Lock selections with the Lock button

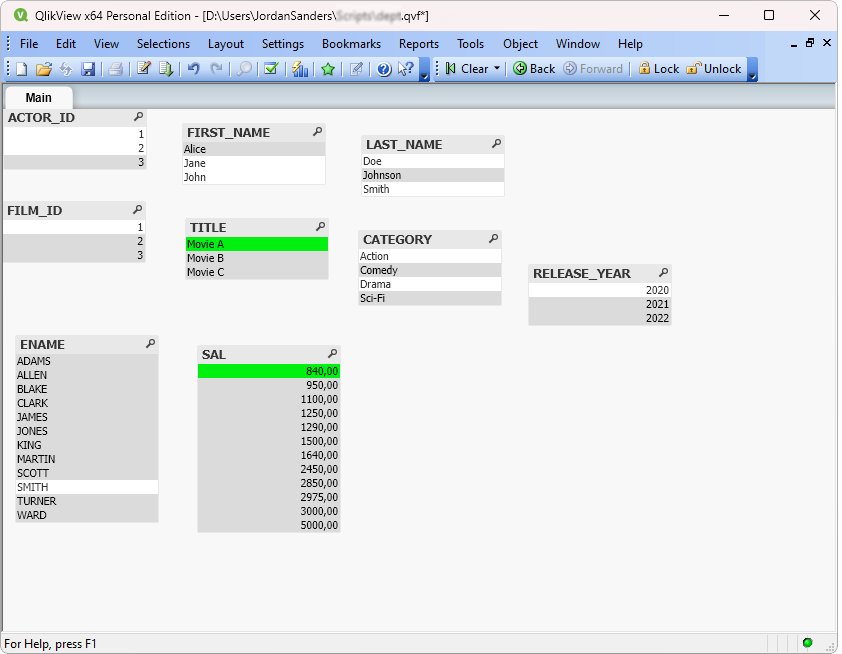click(660, 69)
